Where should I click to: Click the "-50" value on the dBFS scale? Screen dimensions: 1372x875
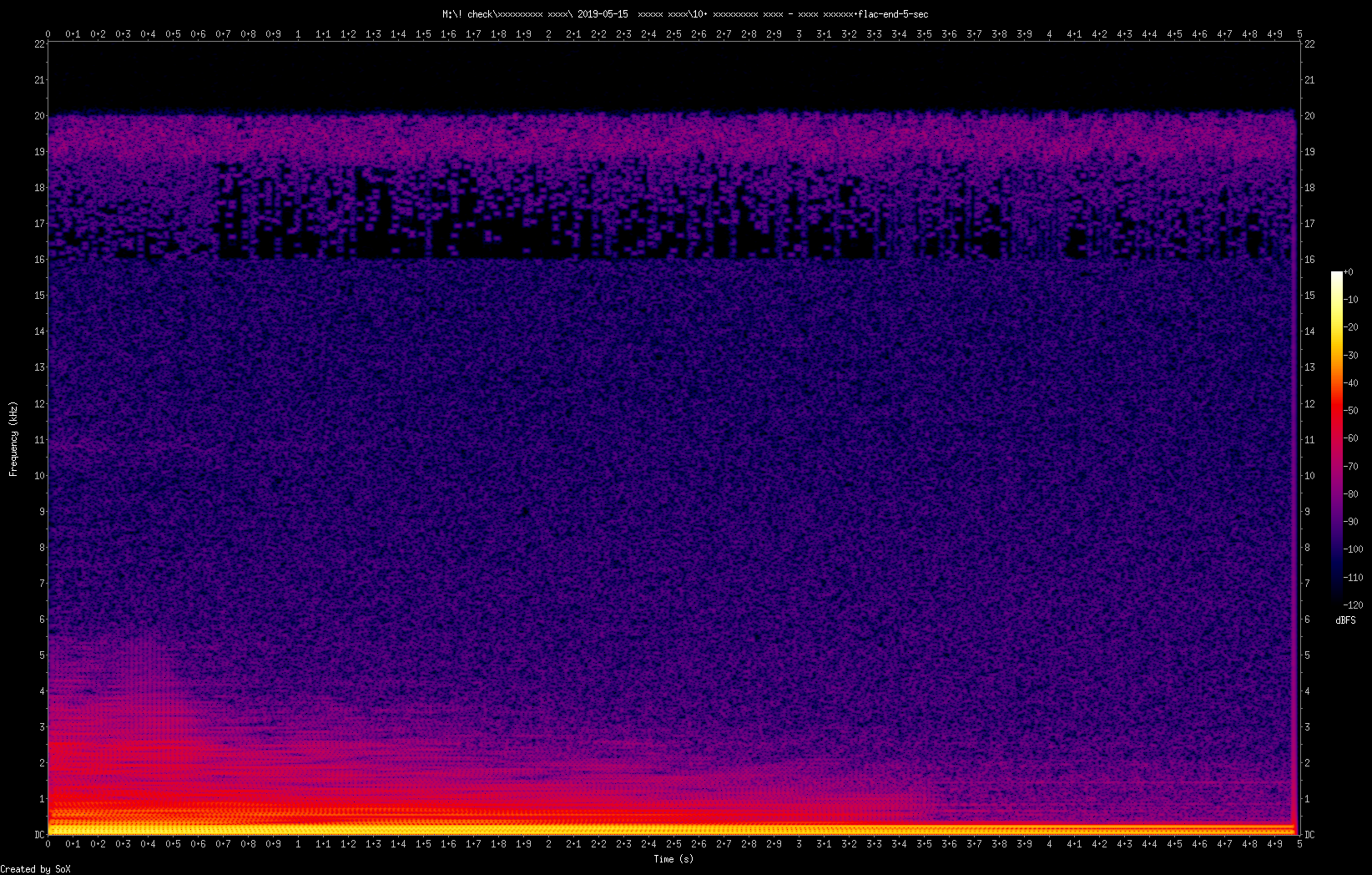tap(1352, 411)
